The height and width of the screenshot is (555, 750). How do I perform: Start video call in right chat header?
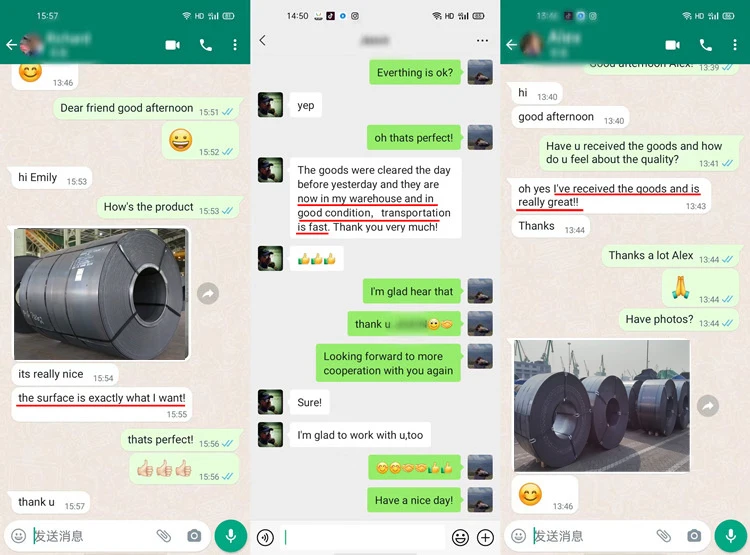point(673,45)
